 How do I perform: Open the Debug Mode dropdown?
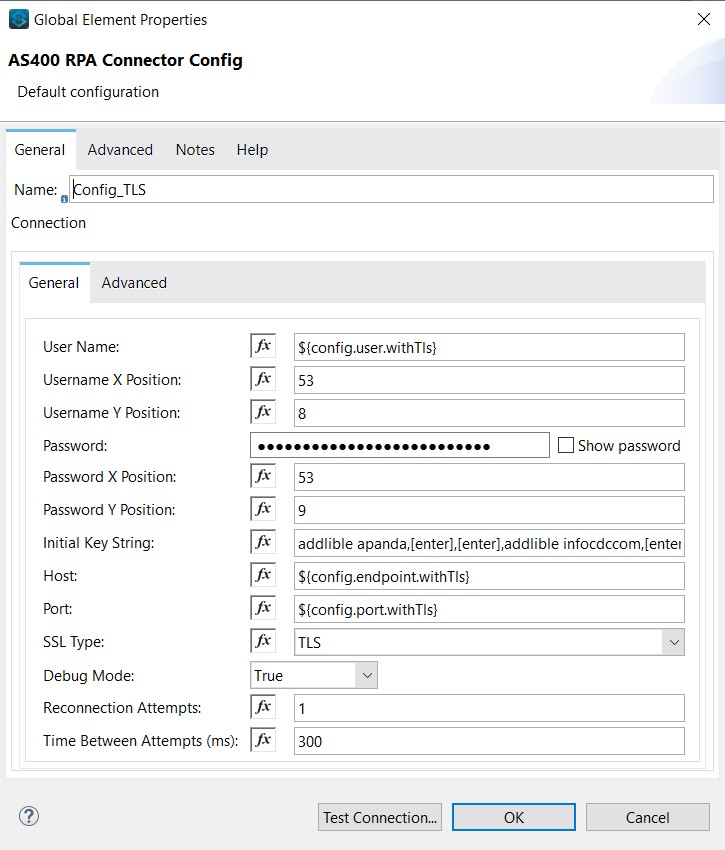tap(367, 675)
